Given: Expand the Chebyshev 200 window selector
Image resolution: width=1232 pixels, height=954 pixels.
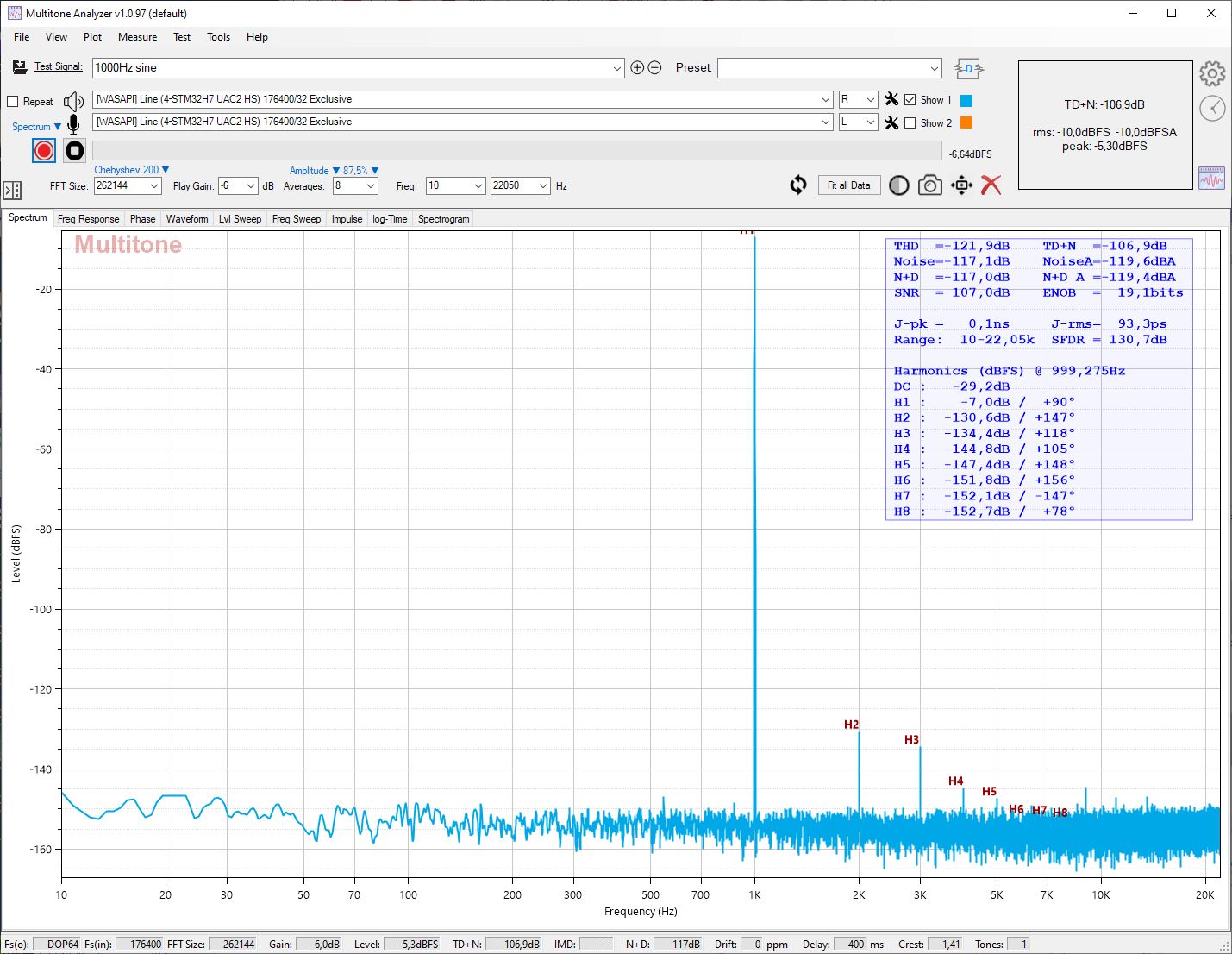Looking at the screenshot, I should click(131, 170).
